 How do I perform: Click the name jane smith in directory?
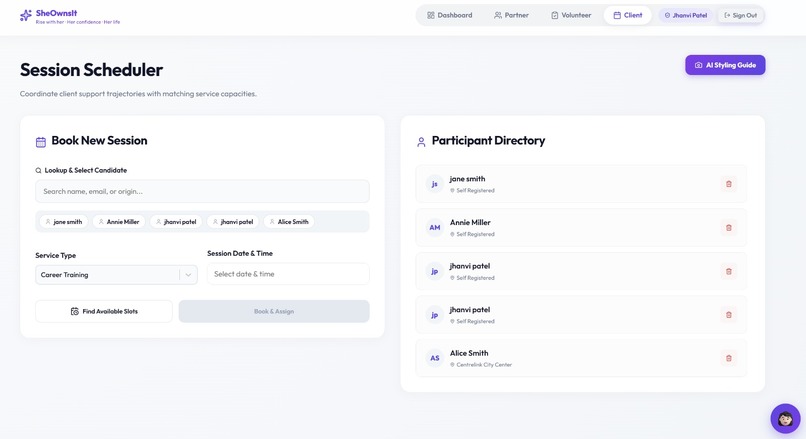467,179
